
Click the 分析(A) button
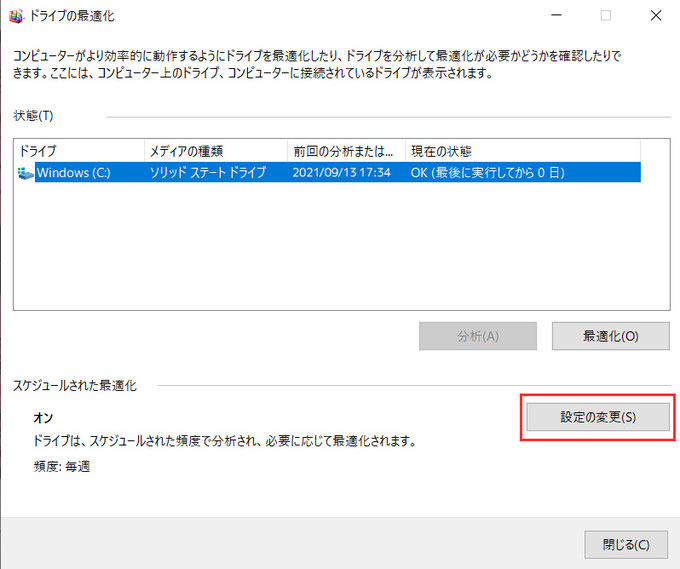pos(478,336)
